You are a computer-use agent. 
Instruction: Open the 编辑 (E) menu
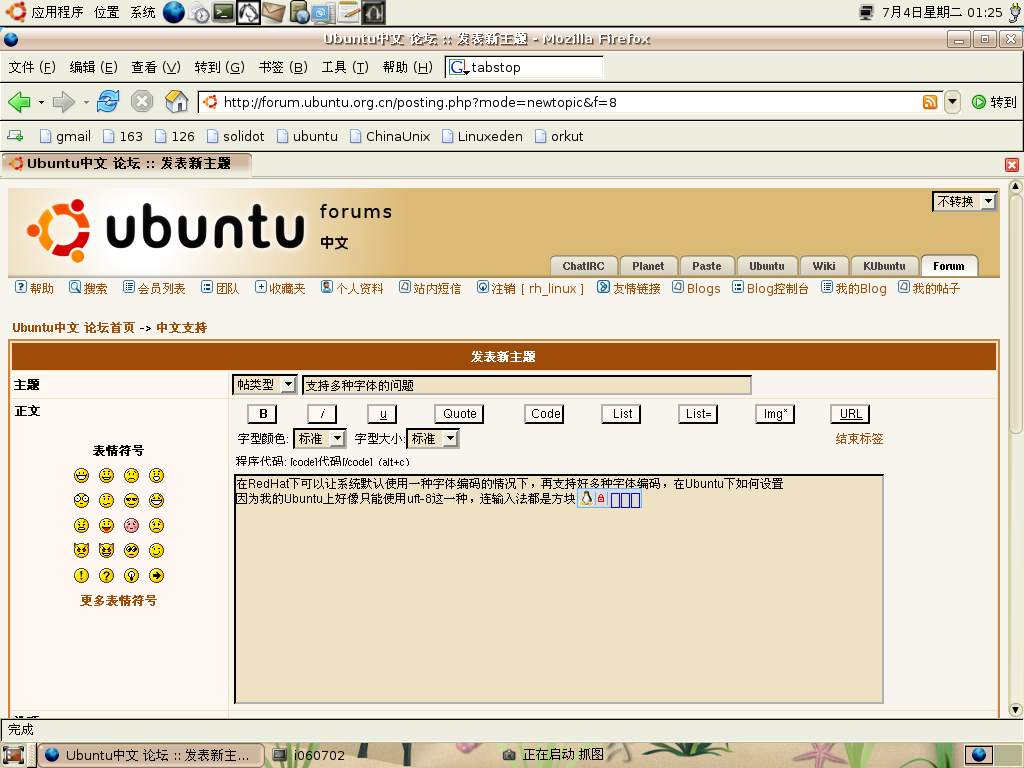[x=93, y=67]
